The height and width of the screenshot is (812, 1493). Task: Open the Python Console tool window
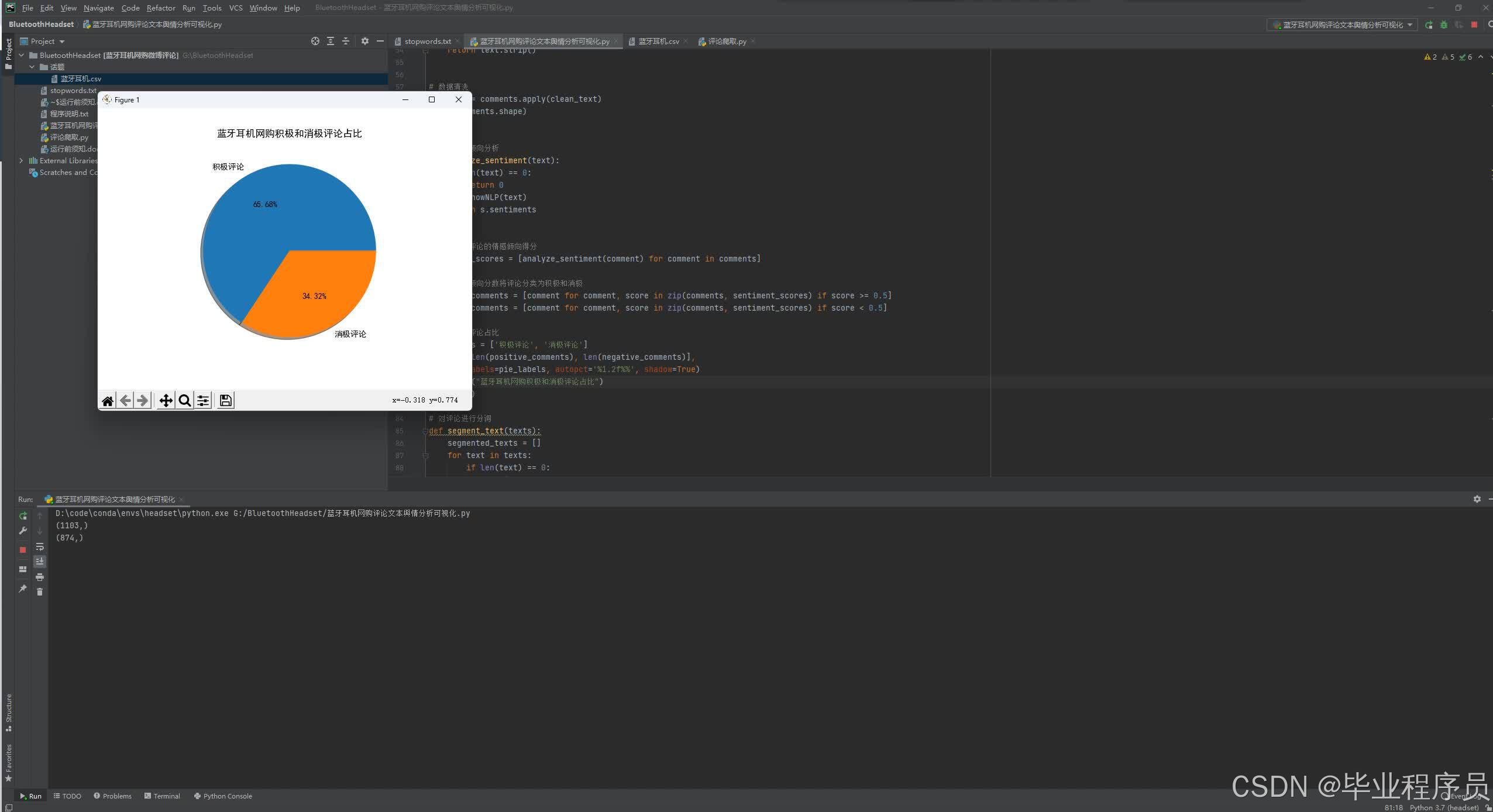tap(223, 796)
